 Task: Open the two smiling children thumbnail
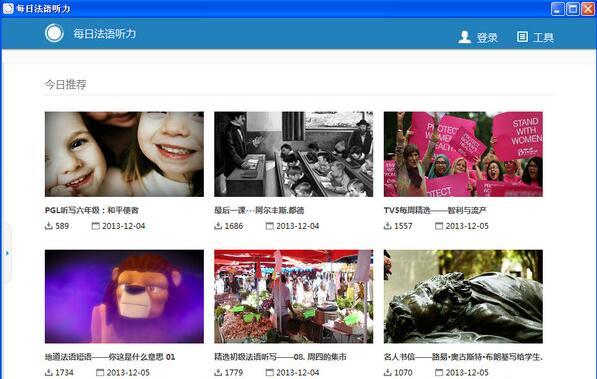(124, 154)
